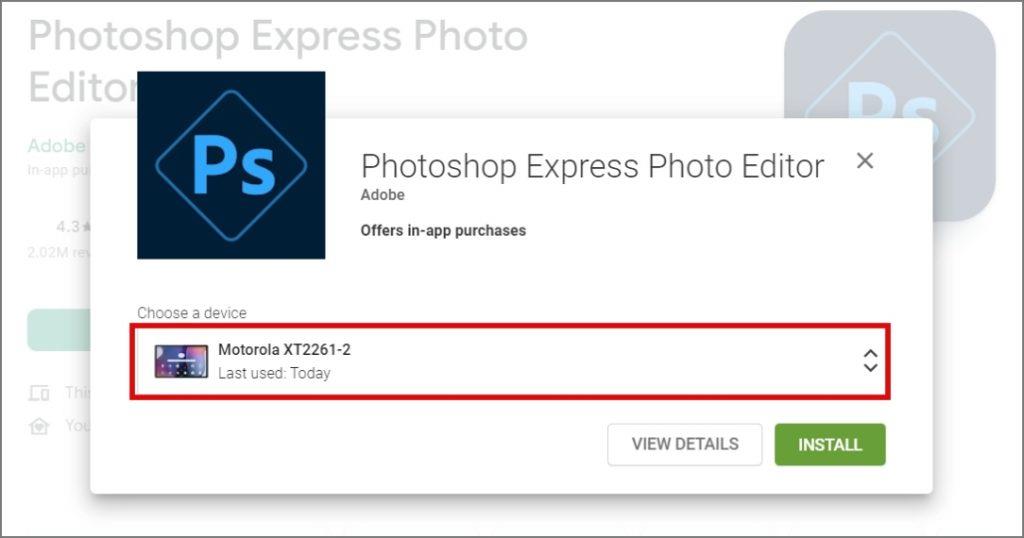Click the dialog title Photoshop Express Photo Editor
1024x538 pixels.
[x=592, y=166]
